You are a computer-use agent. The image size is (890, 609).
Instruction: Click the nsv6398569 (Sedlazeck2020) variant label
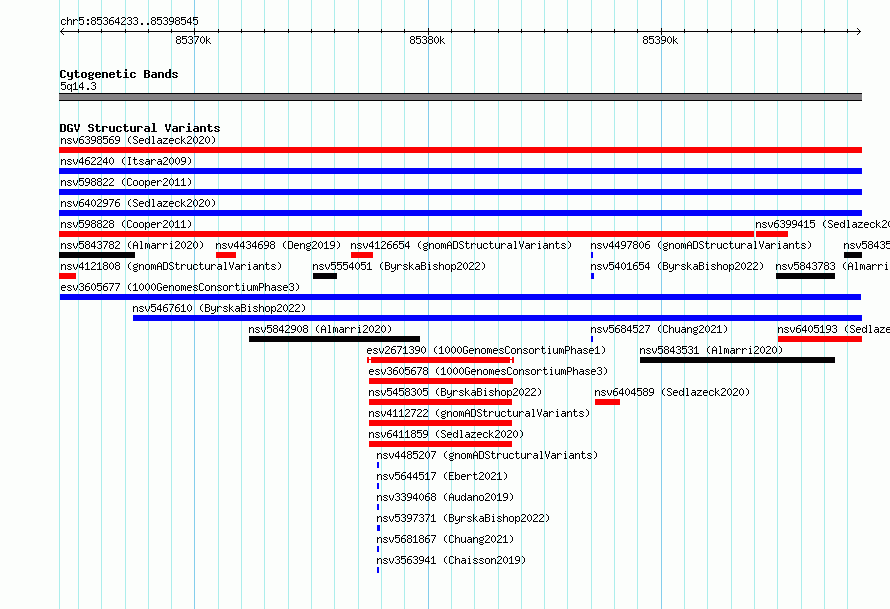[138, 140]
